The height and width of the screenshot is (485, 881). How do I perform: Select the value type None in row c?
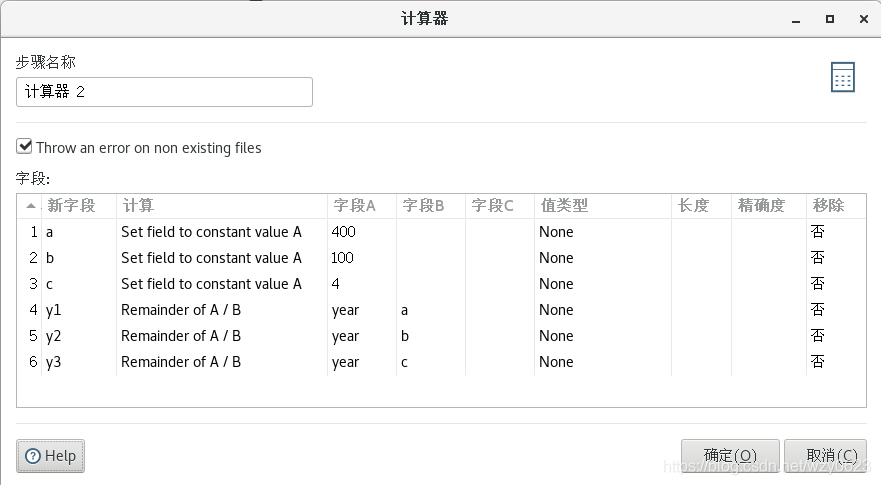556,284
